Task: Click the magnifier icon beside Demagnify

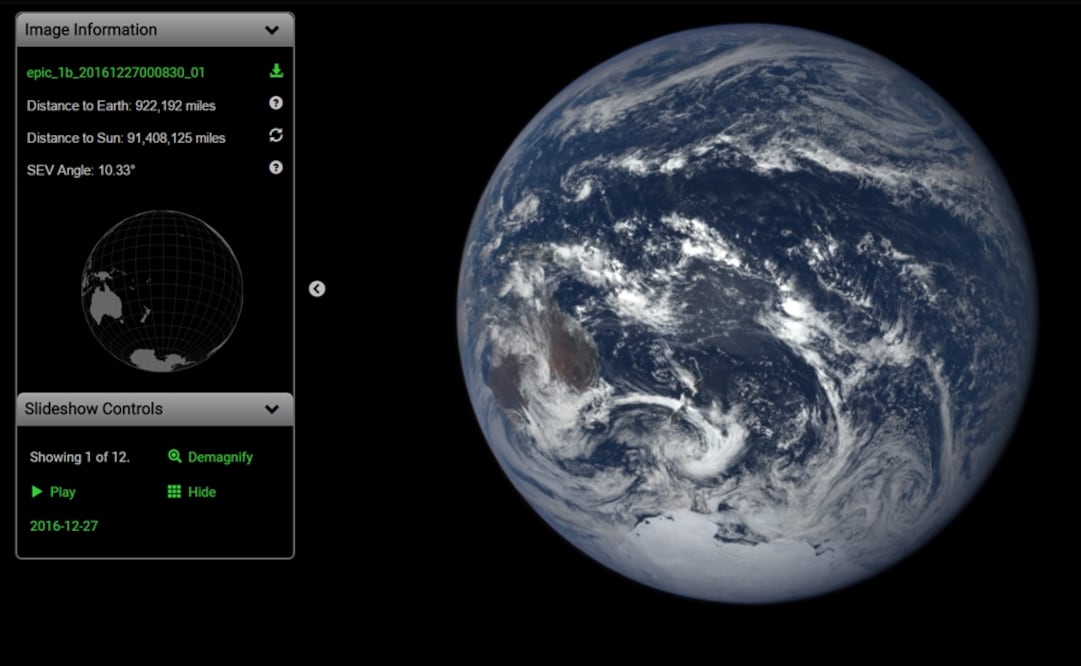Action: [x=175, y=456]
